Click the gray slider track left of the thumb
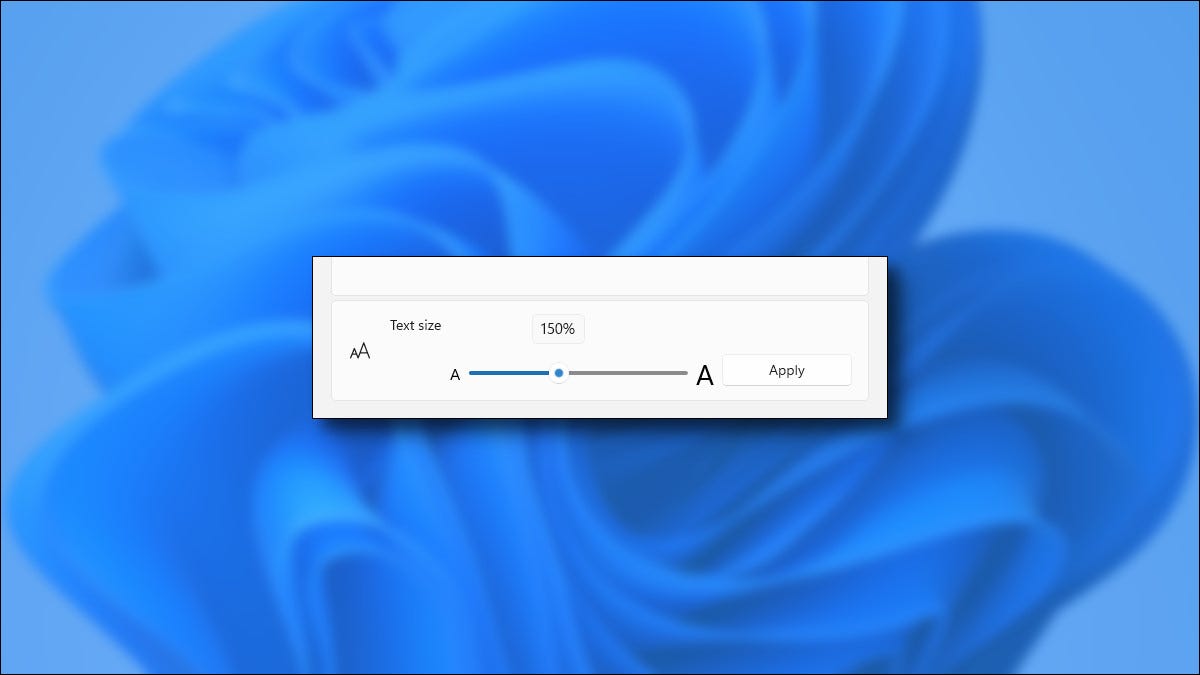This screenshot has height=675, width=1200. tap(510, 373)
